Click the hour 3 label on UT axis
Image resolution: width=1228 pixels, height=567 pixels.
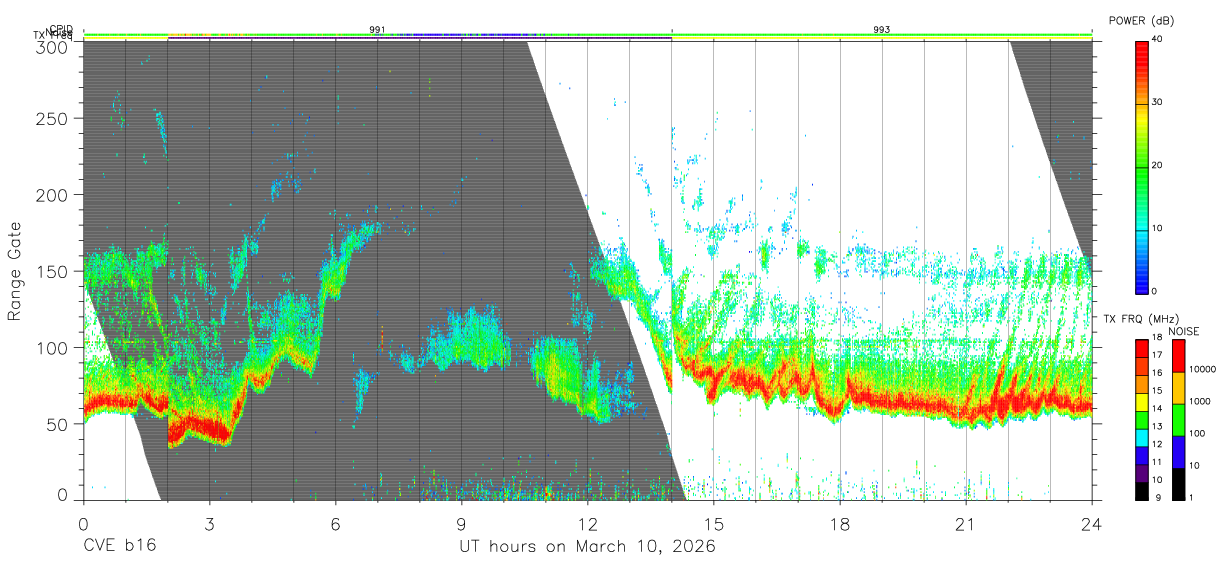[209, 524]
